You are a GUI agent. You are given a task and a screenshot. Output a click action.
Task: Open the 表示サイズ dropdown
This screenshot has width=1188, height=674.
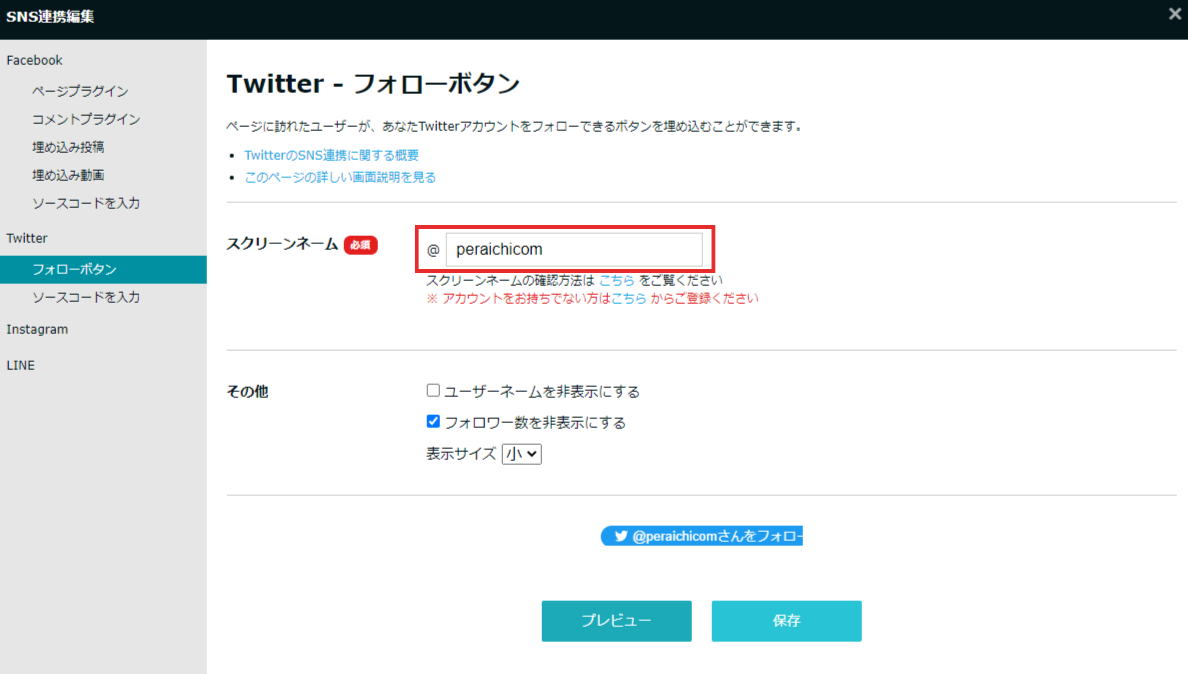coord(521,453)
